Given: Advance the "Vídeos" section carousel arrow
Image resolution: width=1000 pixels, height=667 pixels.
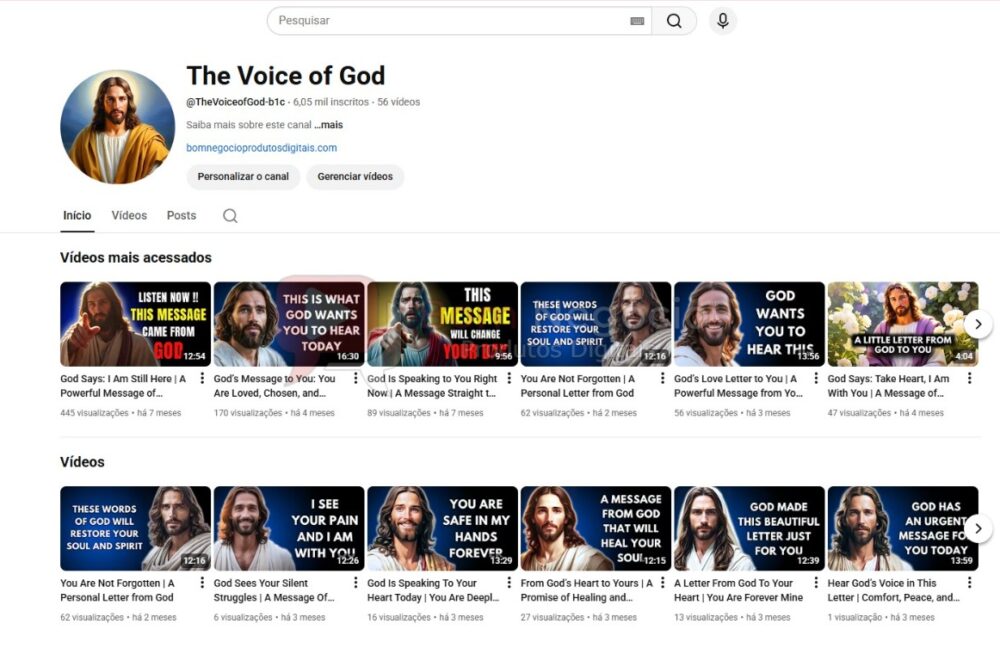Looking at the screenshot, I should [978, 528].
